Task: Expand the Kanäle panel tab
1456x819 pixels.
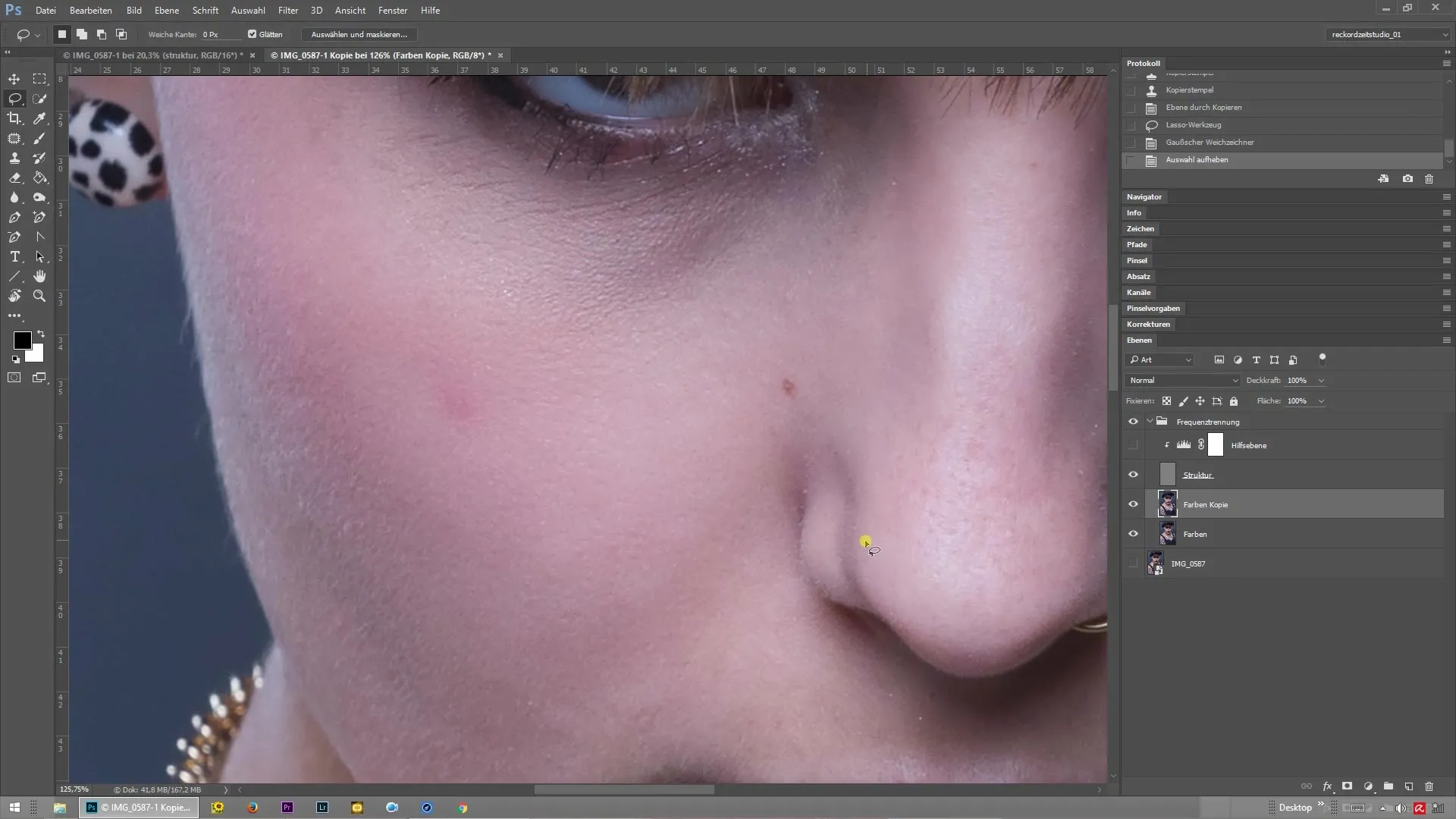Action: (x=1138, y=293)
